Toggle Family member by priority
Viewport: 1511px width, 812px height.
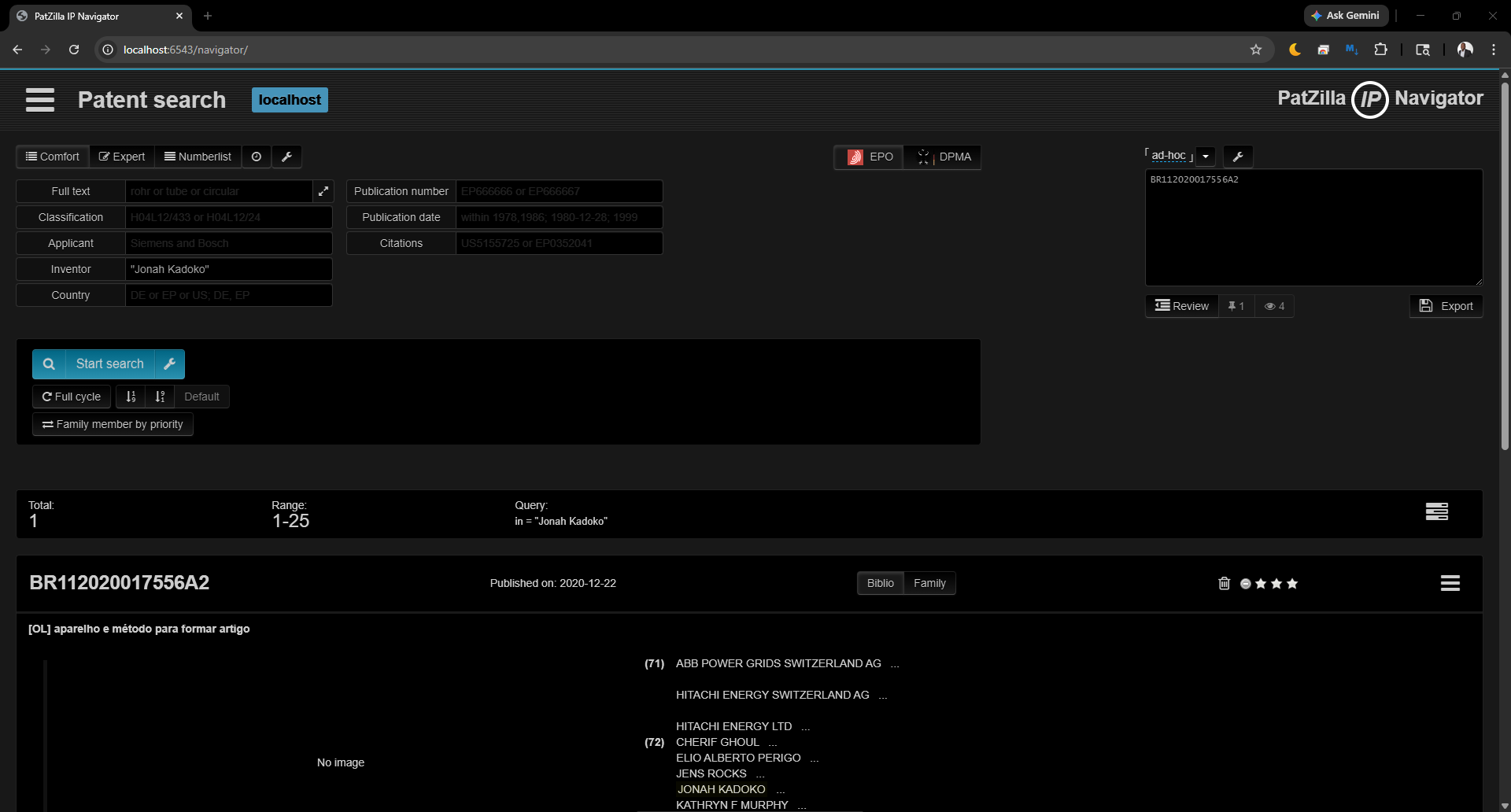tap(113, 424)
